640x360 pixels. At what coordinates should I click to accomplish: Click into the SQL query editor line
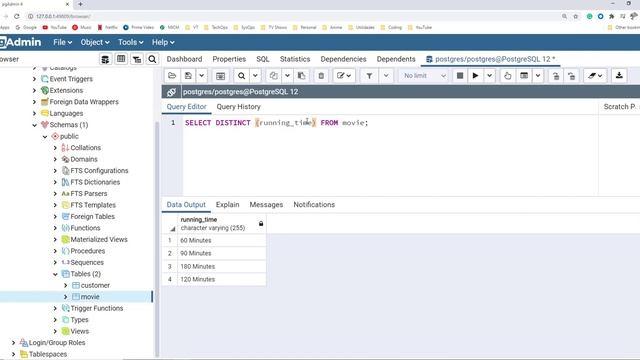tap(276, 123)
